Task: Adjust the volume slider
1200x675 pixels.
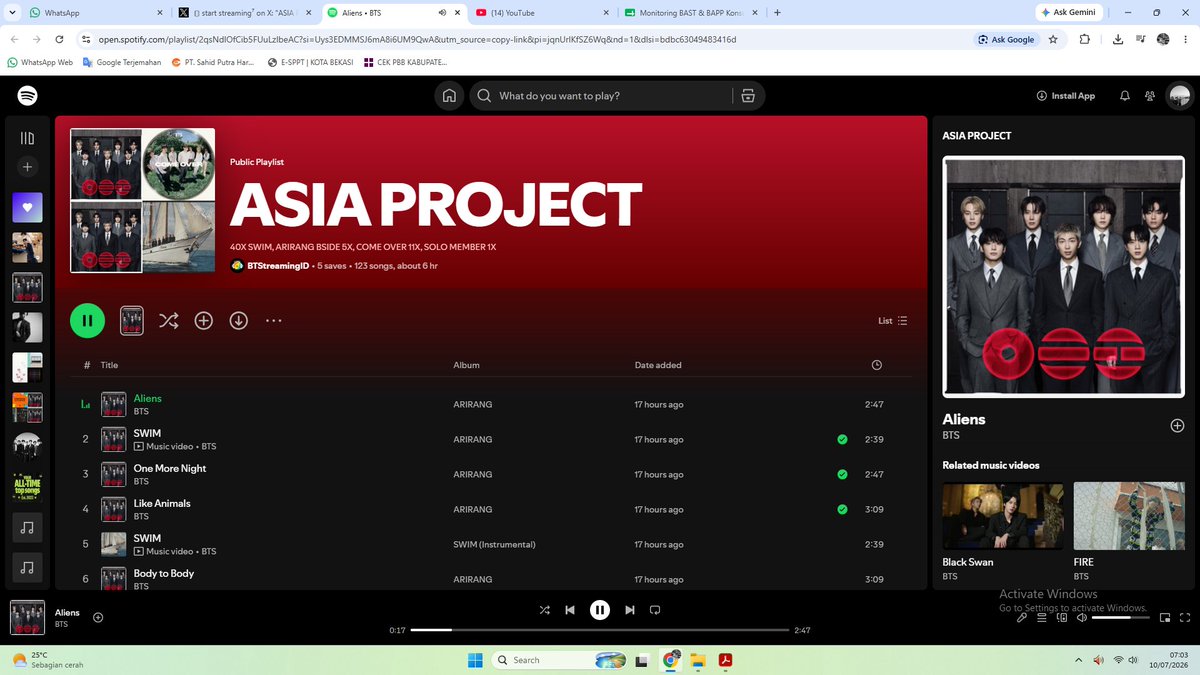Action: [x=1120, y=618]
